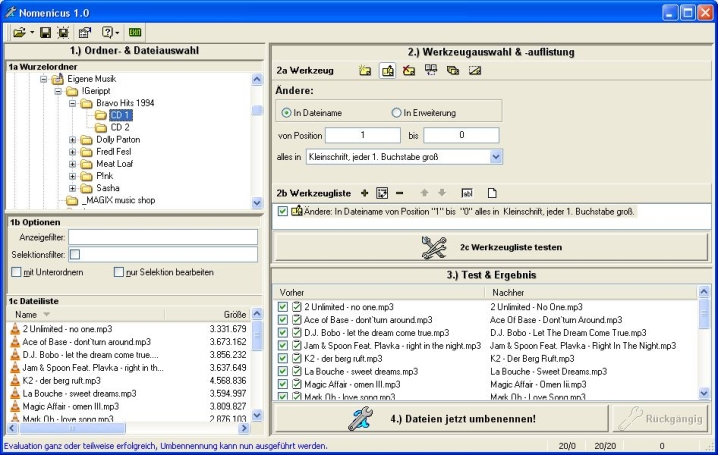Click '4.) Dateien jetzt umbenennen!' button
The height and width of the screenshot is (455, 718).
pos(439,418)
